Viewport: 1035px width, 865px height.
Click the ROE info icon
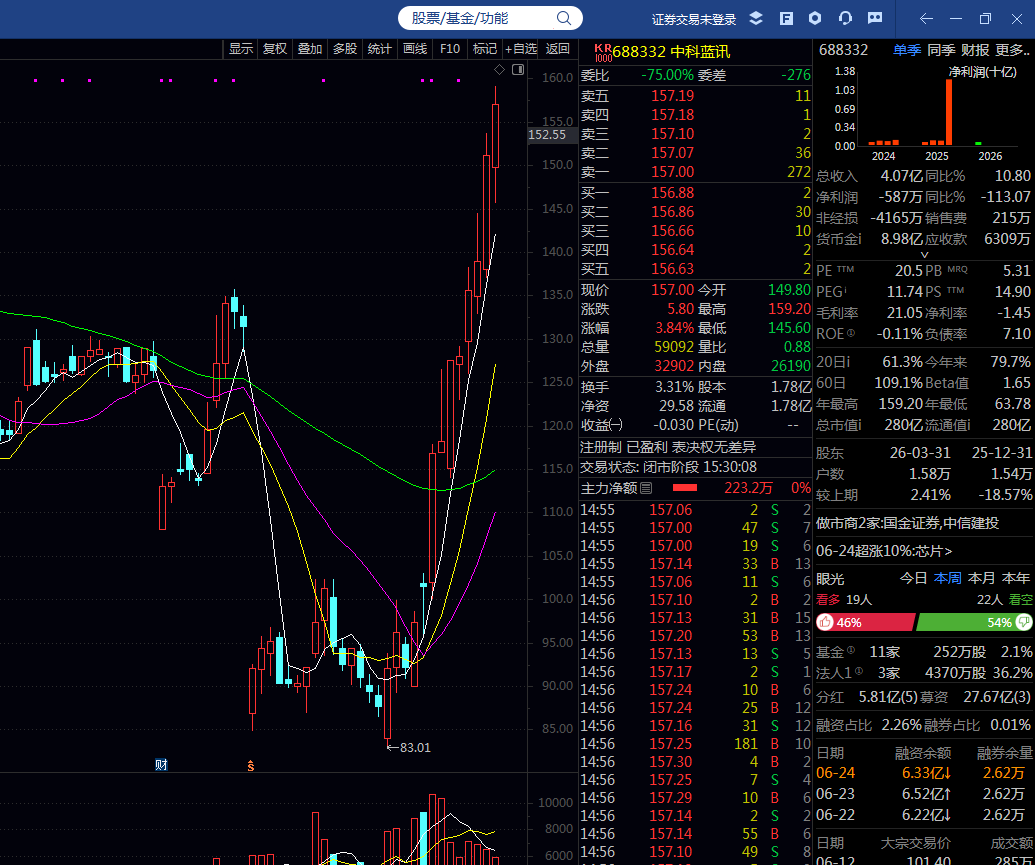point(850,333)
